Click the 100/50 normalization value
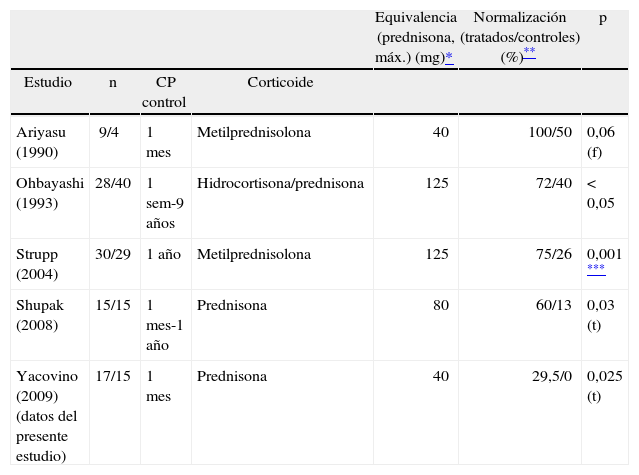 550,132
